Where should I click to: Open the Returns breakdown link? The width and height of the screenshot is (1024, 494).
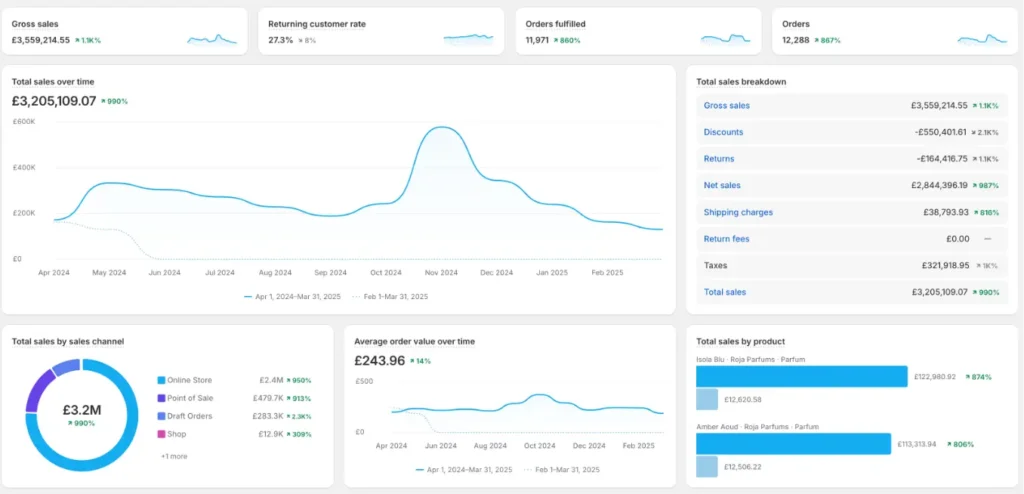point(719,159)
